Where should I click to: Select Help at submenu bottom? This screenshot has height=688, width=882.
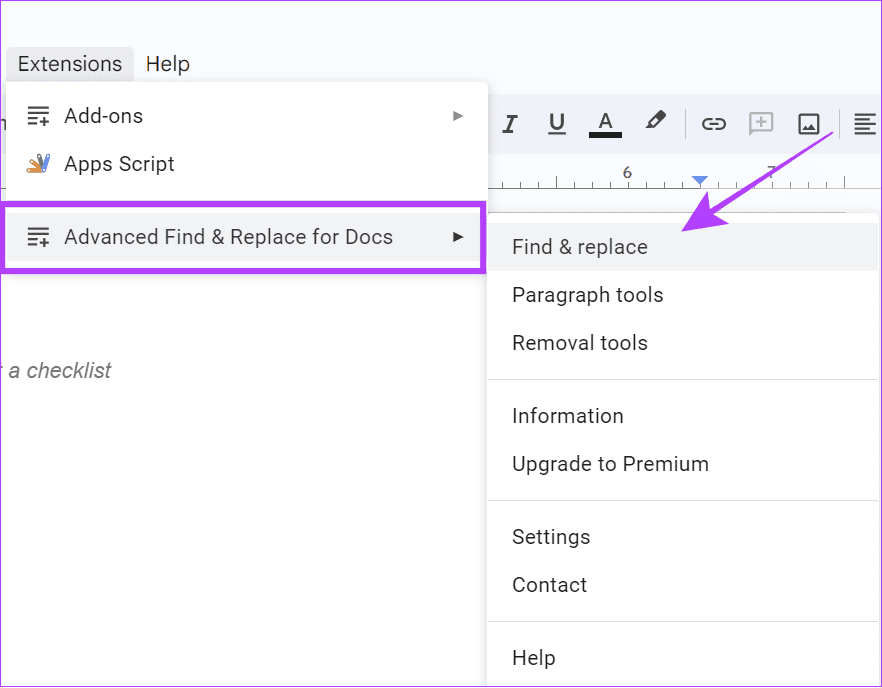pyautogui.click(x=682, y=658)
